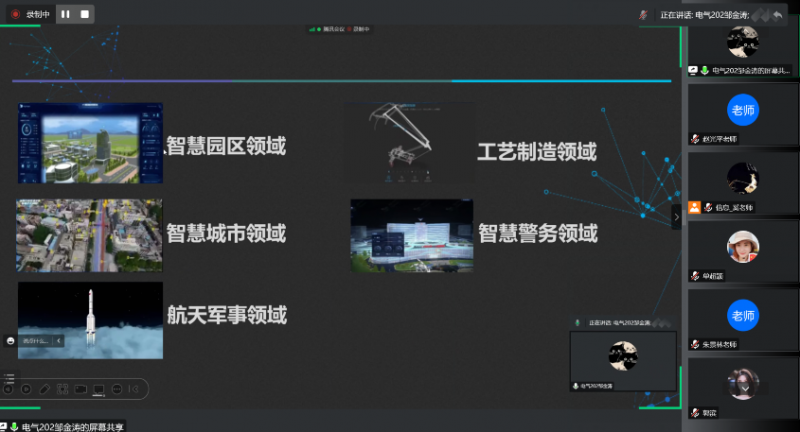Select the pen annotation tool

pos(44,389)
